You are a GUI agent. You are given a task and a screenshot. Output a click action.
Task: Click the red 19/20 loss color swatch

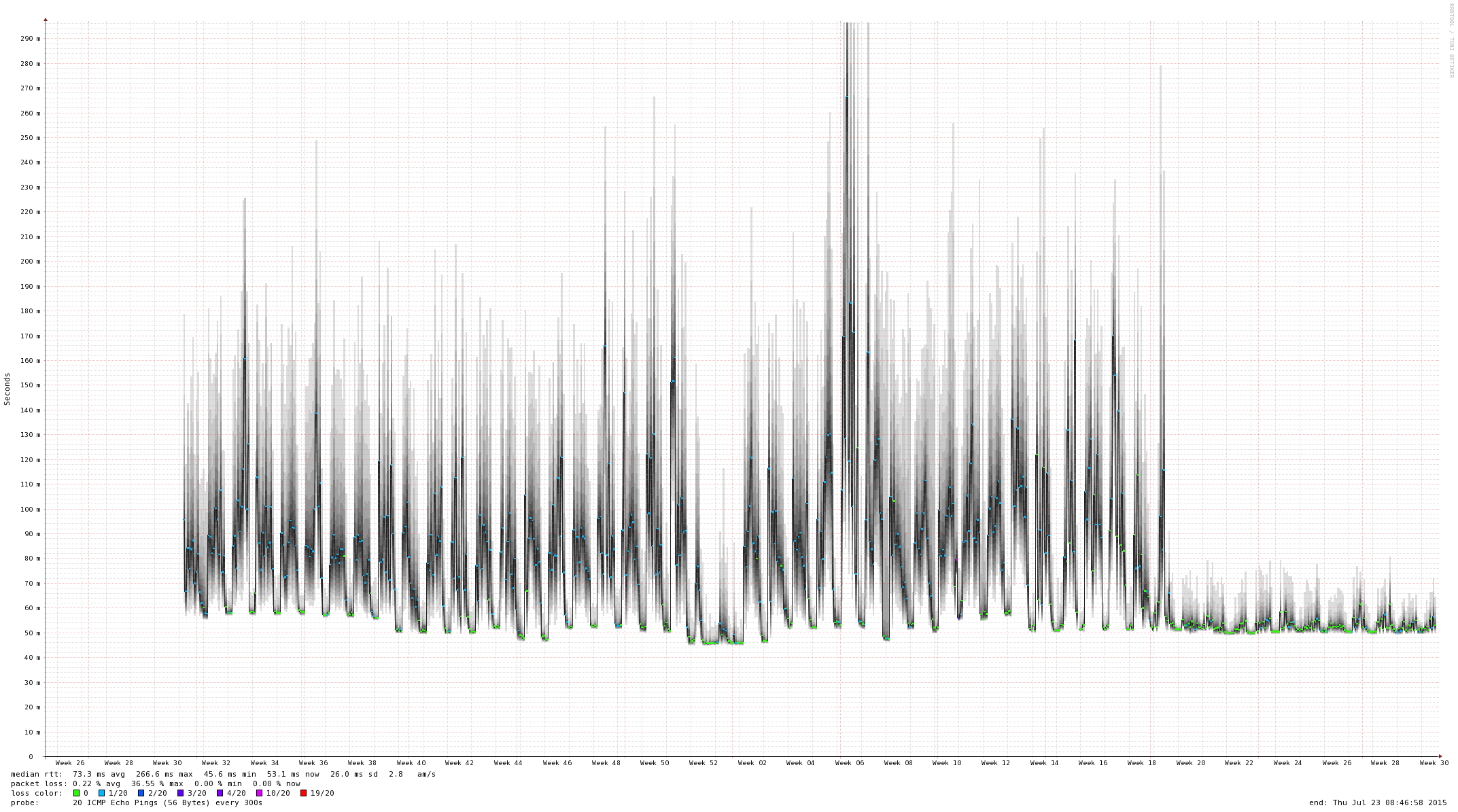[303, 793]
